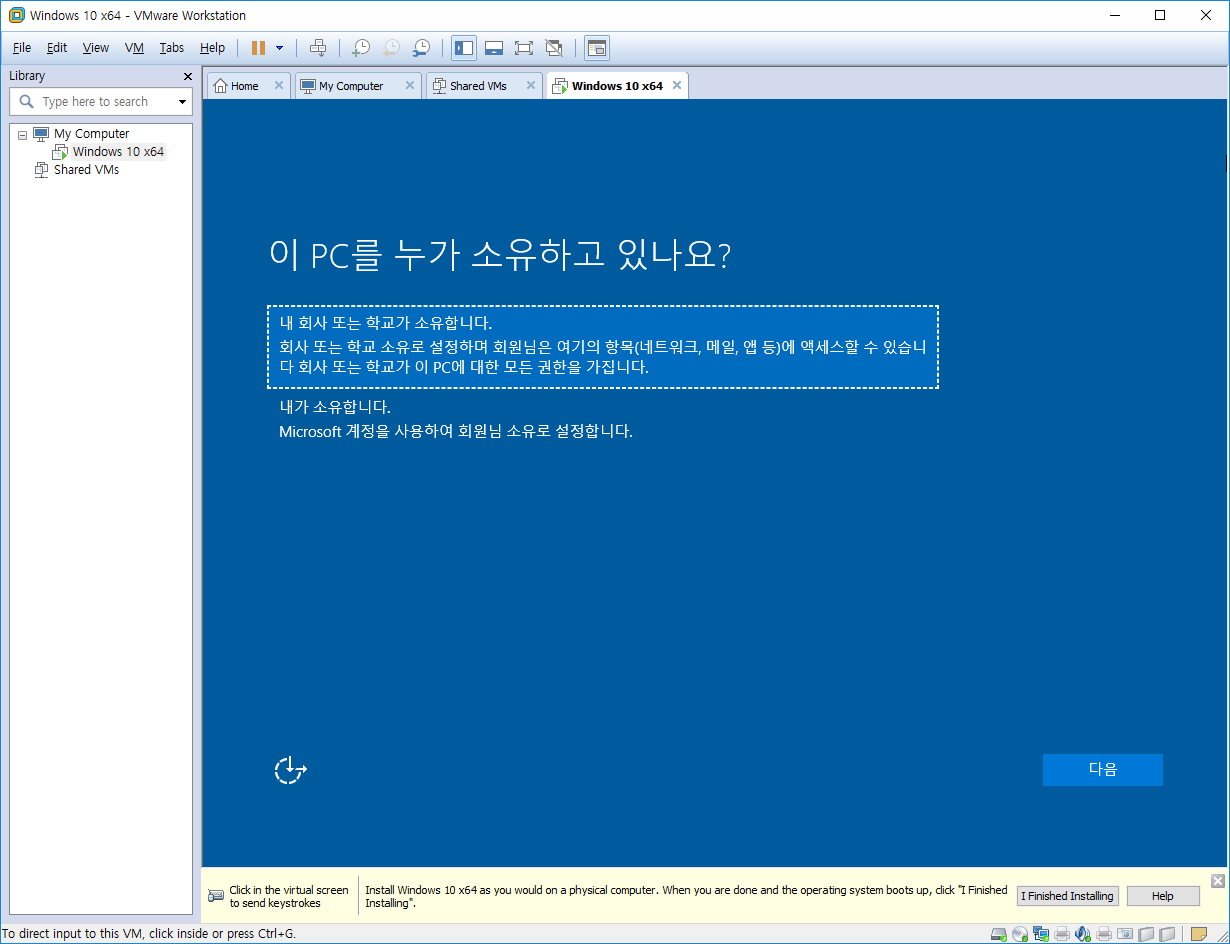The width and height of the screenshot is (1230, 944).
Task: Close the Windows 10 x64 tab
Action: pyautogui.click(x=677, y=86)
